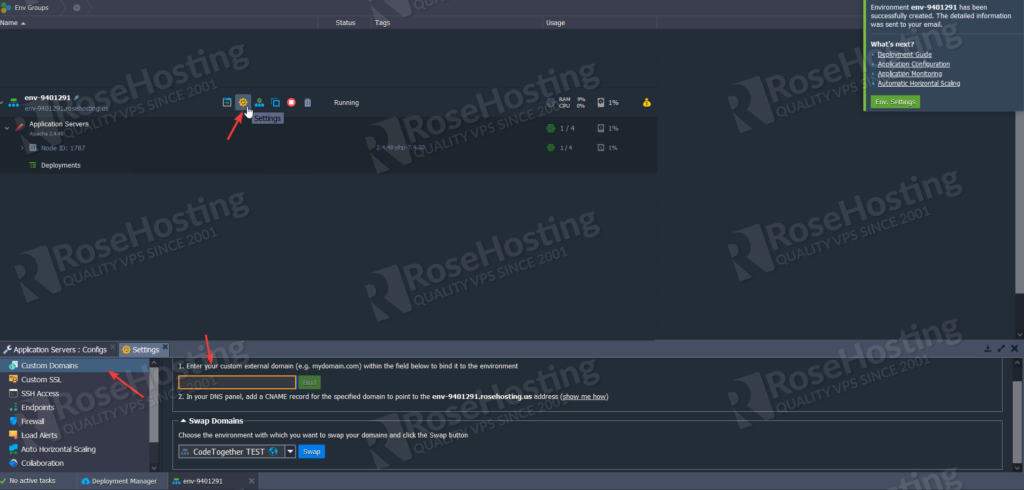Open environment Settings gear icon

(x=243, y=103)
